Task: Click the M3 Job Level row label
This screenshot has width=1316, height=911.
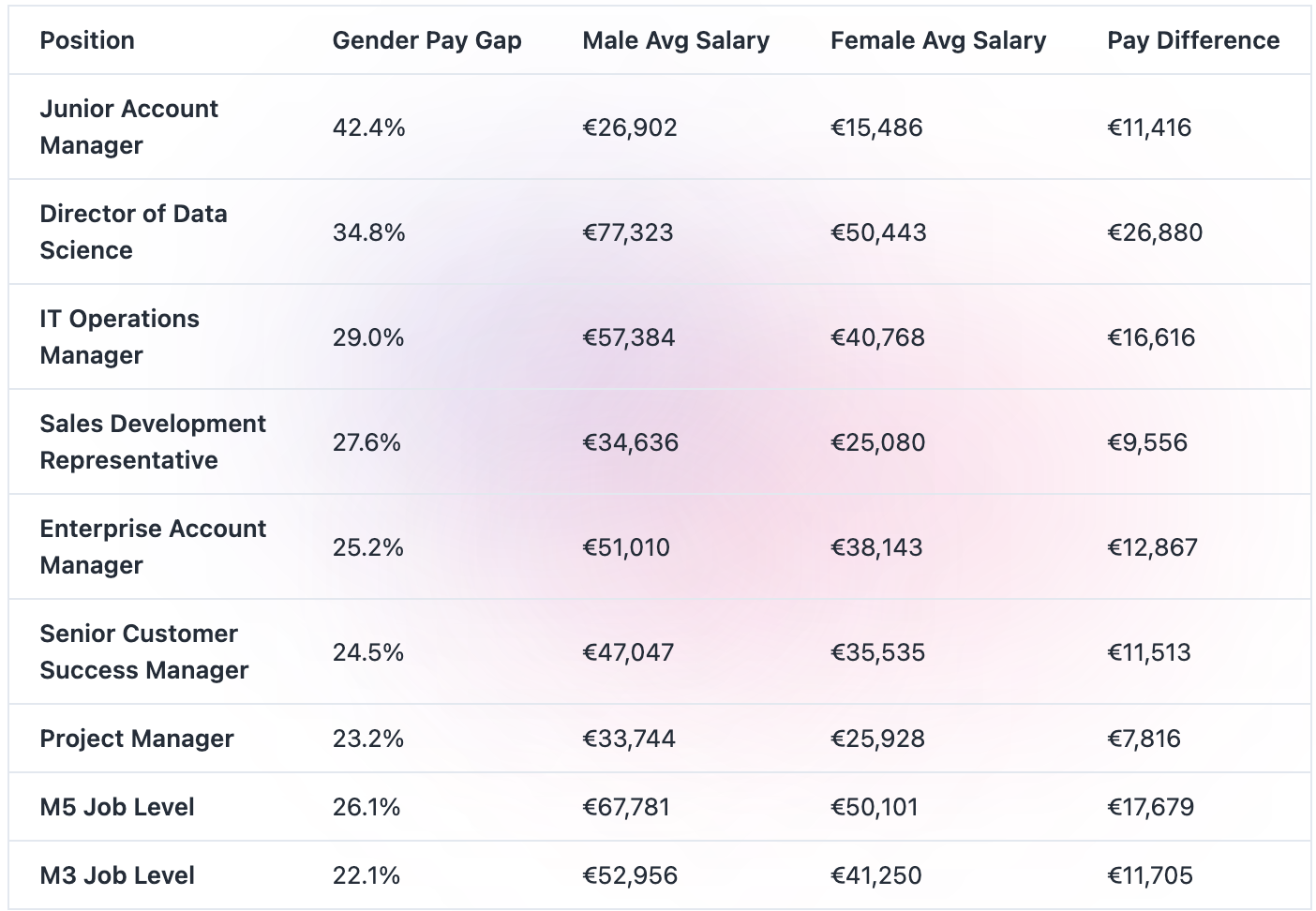Action: point(117,875)
